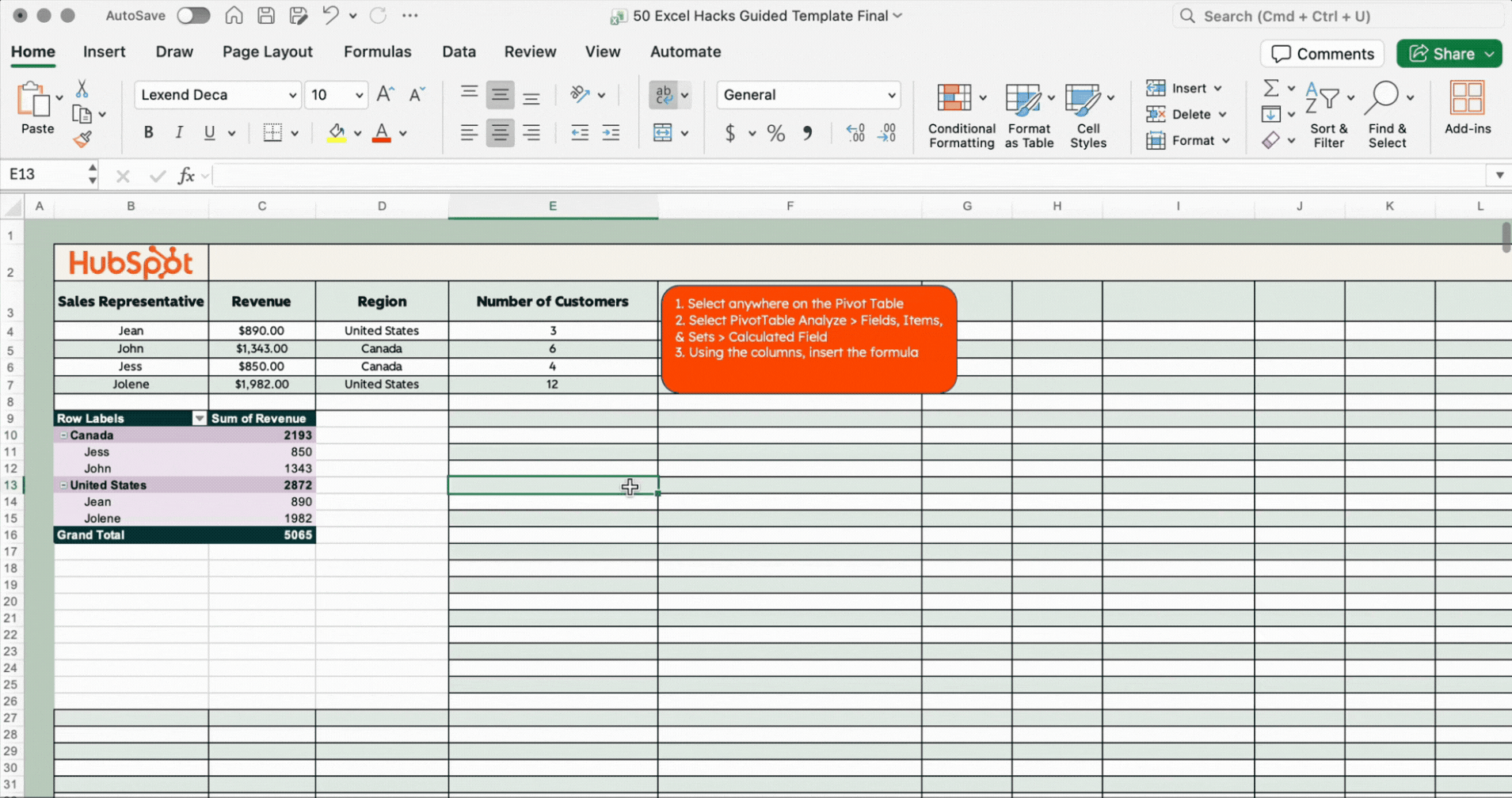
Task: Open the Data ribbon tab
Action: point(459,51)
